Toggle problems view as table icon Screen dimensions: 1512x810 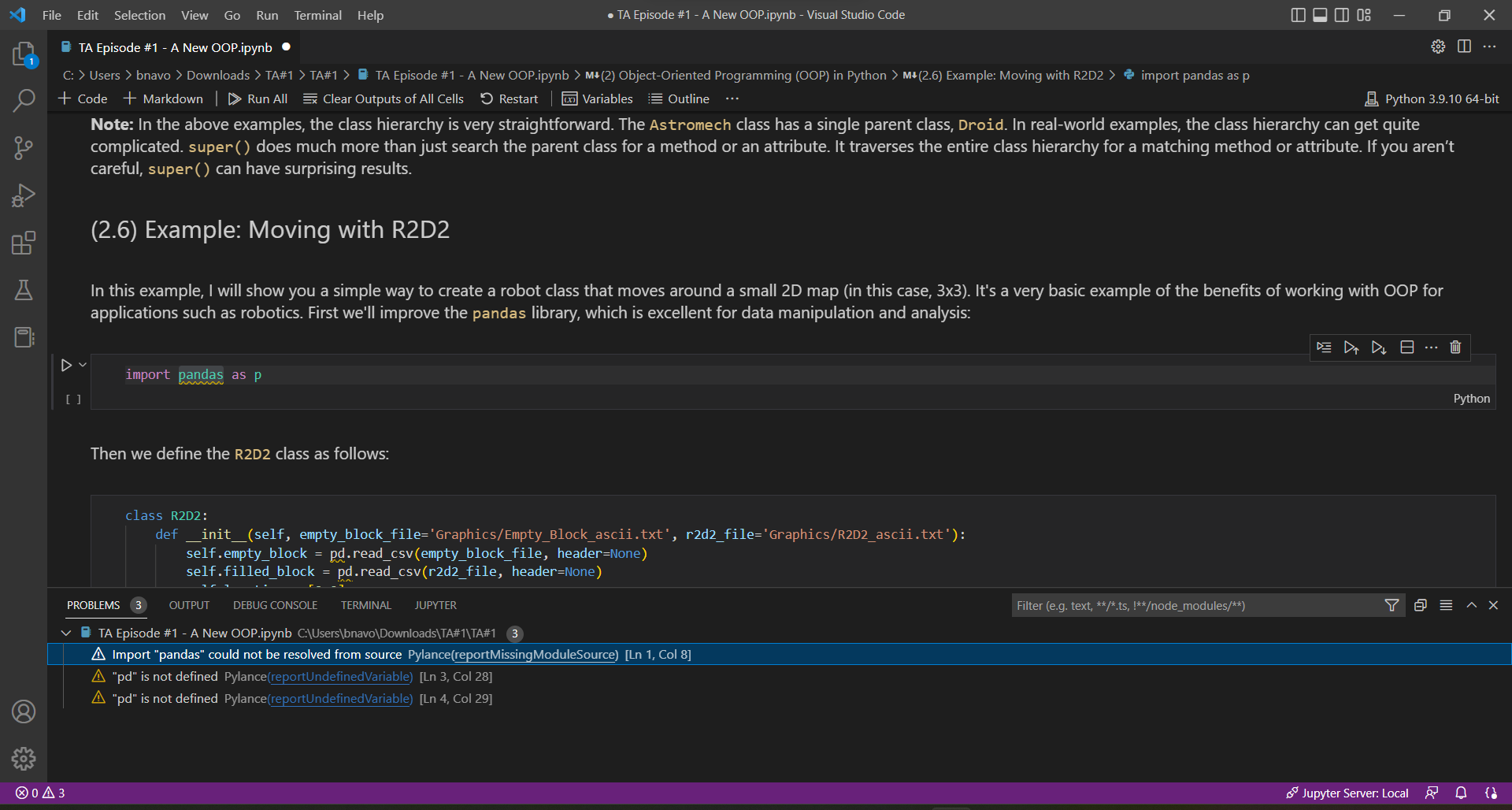coord(1446,605)
